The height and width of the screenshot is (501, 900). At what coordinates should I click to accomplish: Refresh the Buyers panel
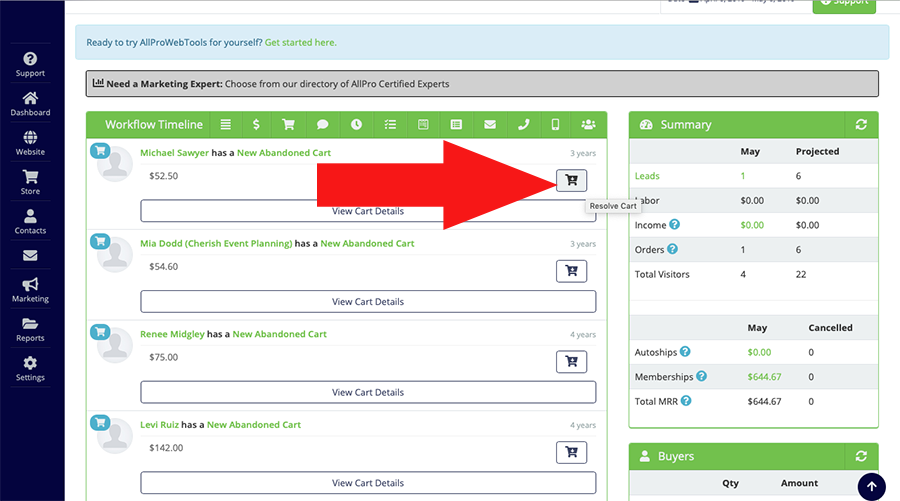860,456
